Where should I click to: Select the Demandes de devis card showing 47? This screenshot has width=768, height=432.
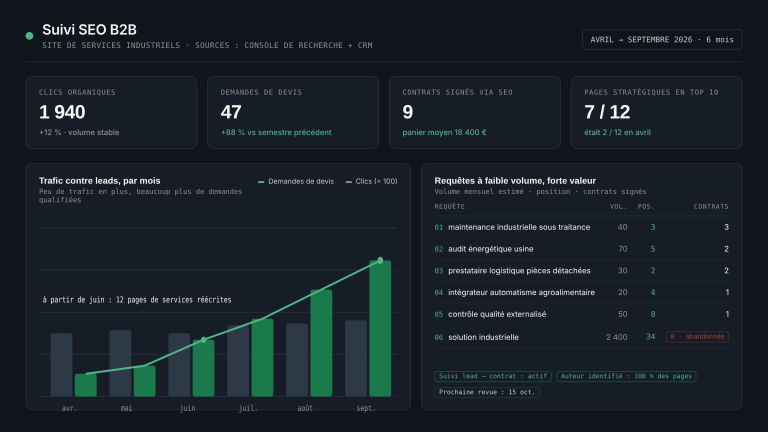point(293,112)
